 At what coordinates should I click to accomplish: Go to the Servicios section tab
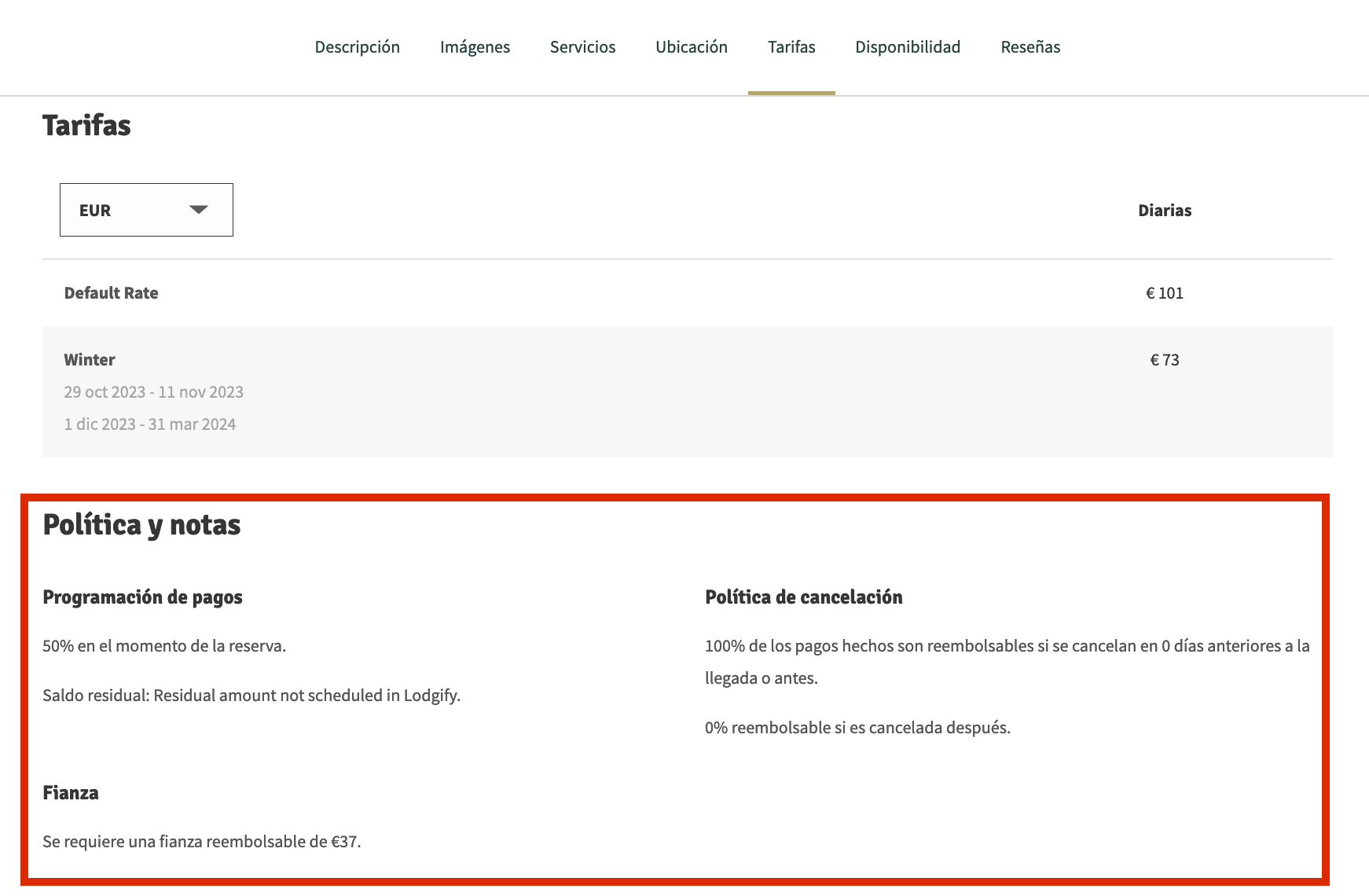pyautogui.click(x=582, y=47)
